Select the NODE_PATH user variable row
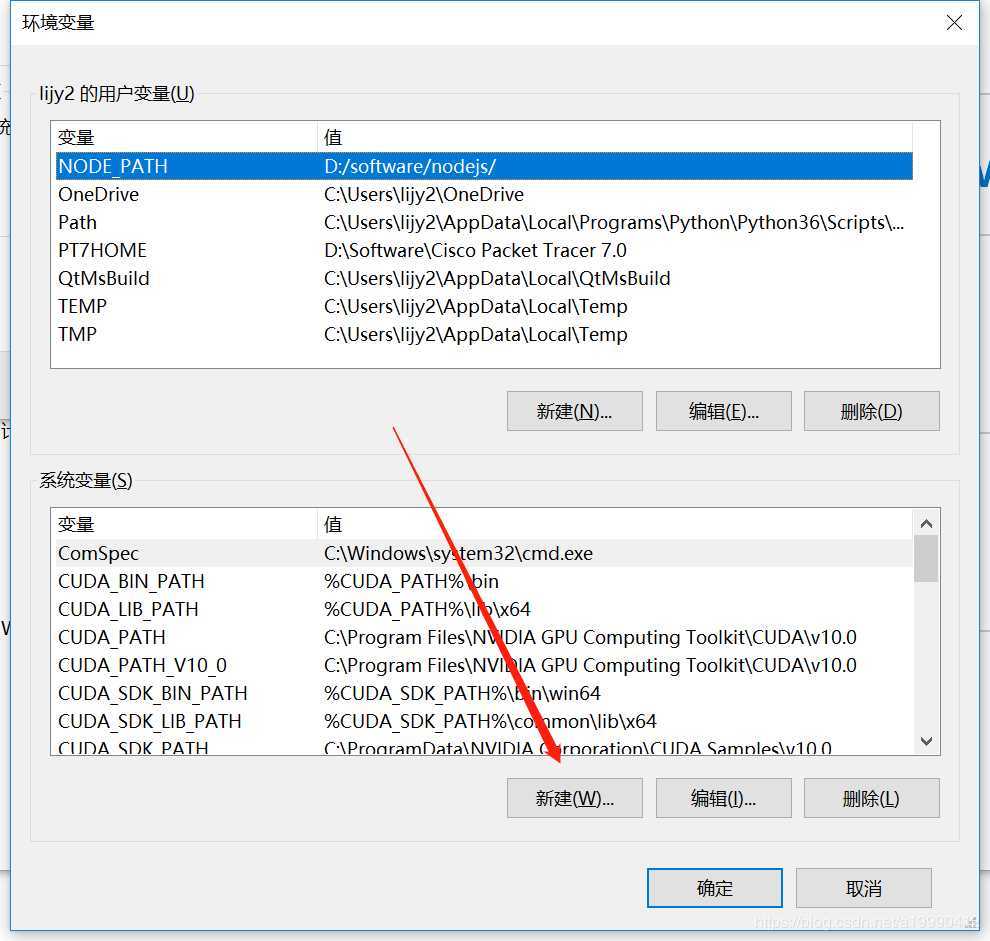The image size is (990, 941). 484,166
